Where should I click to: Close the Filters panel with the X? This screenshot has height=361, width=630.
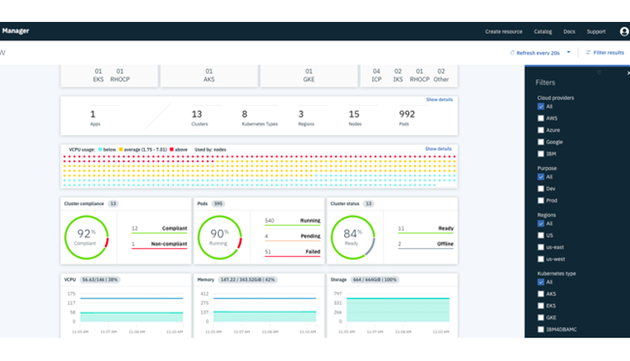pos(628,73)
